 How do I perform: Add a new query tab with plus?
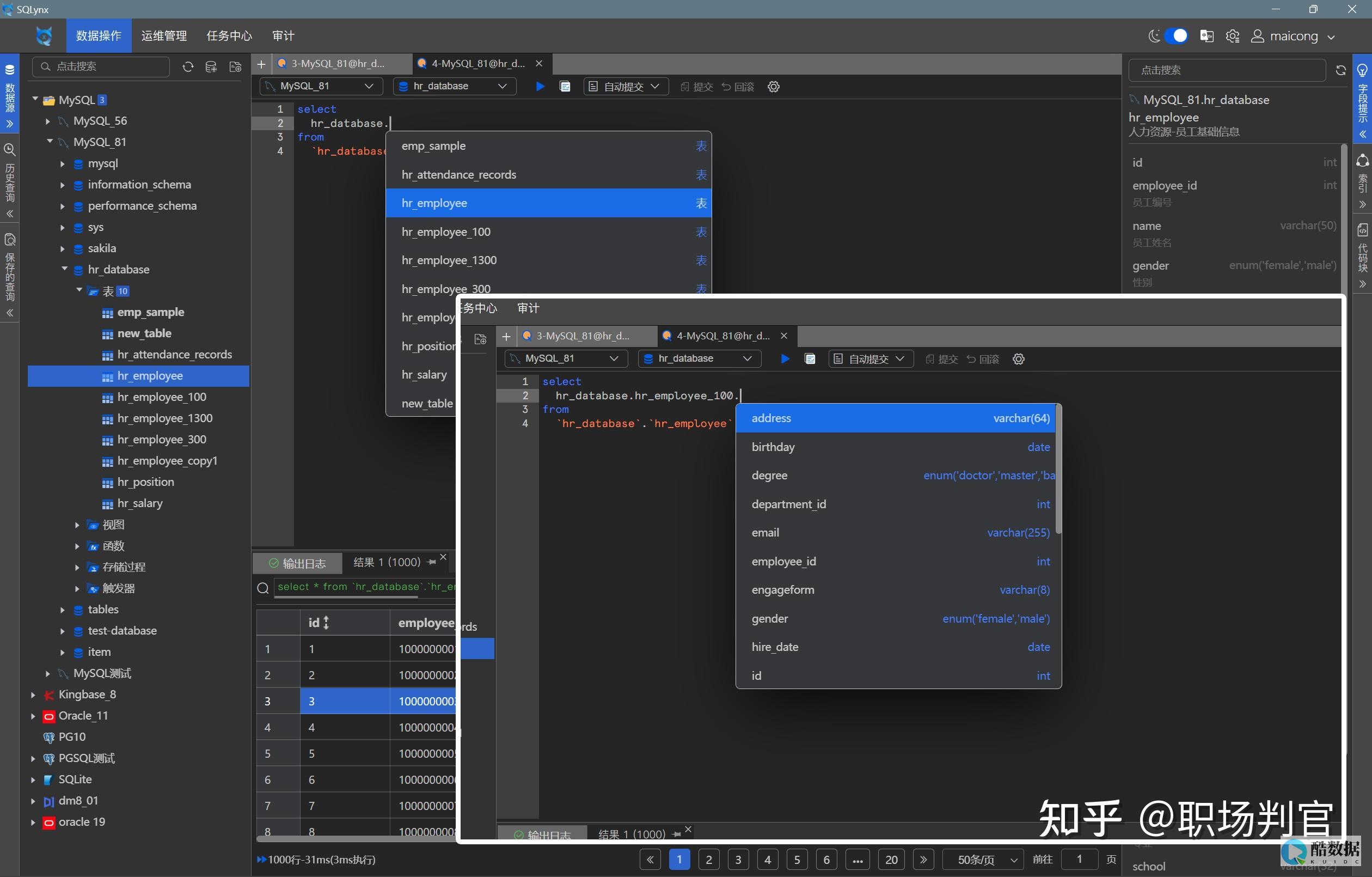(x=261, y=64)
